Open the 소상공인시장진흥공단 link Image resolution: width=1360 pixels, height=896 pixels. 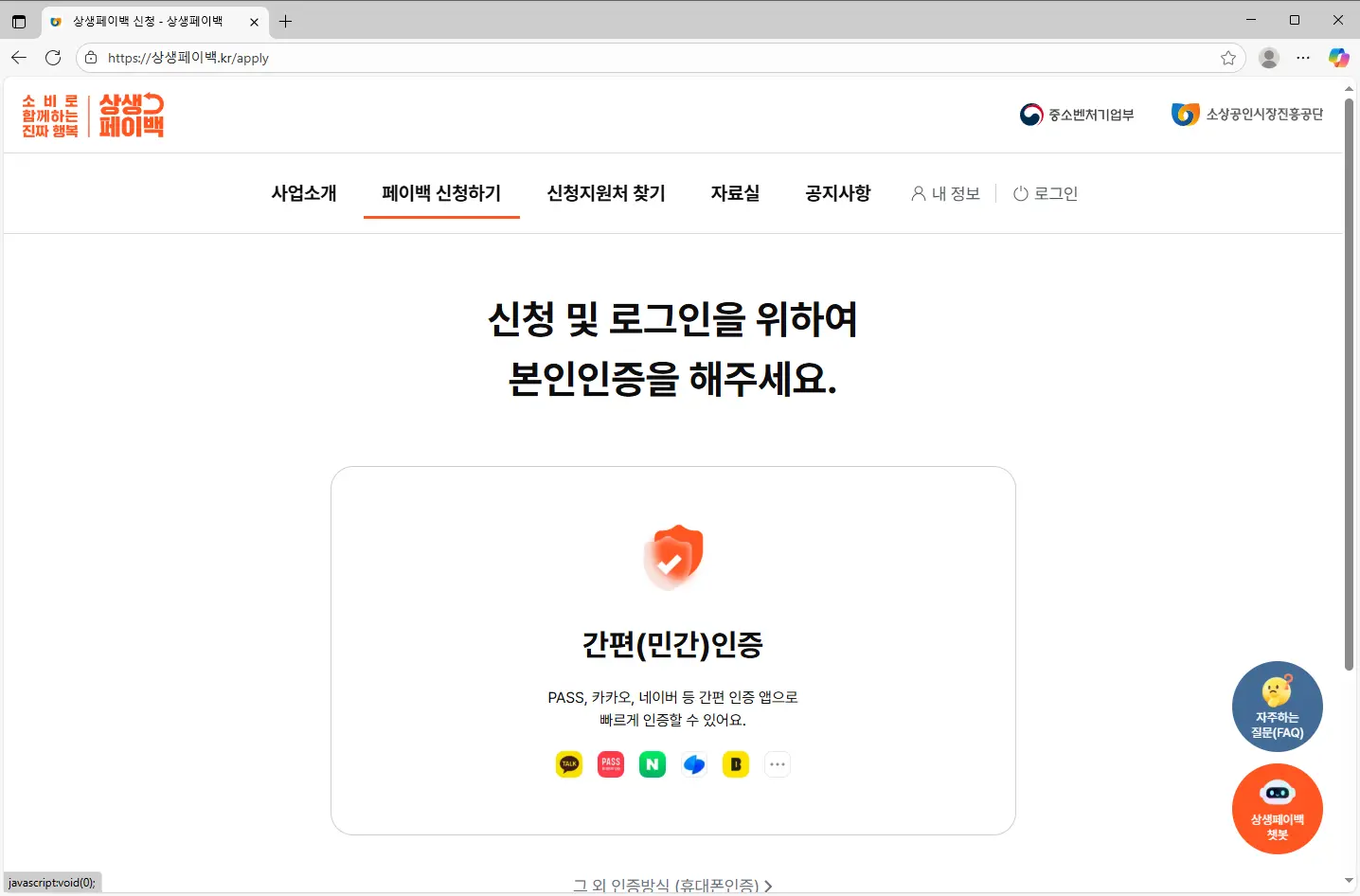[1246, 114]
